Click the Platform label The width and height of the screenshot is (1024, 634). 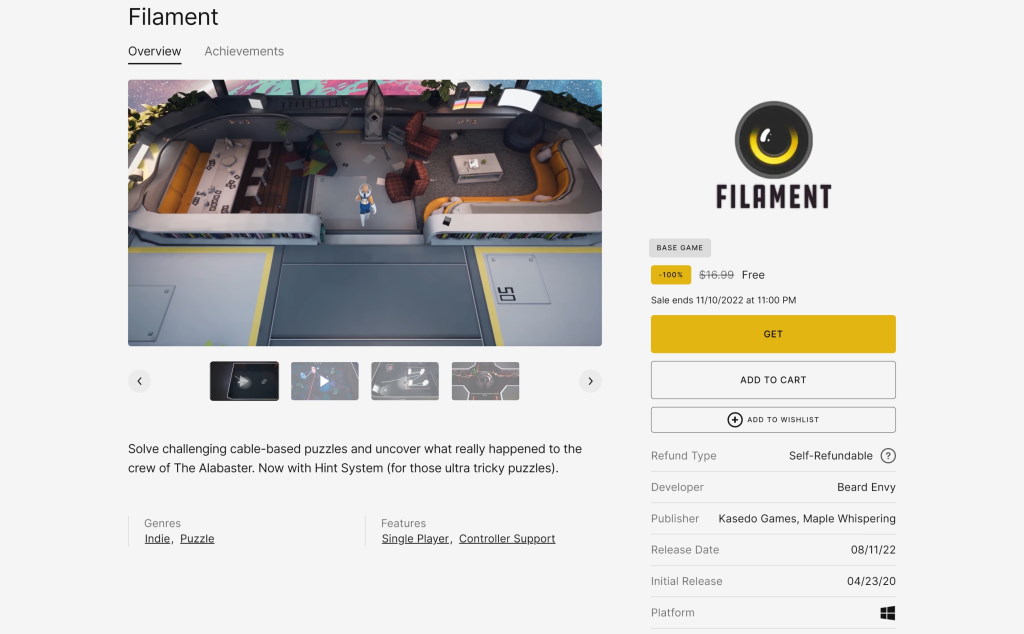coord(673,612)
